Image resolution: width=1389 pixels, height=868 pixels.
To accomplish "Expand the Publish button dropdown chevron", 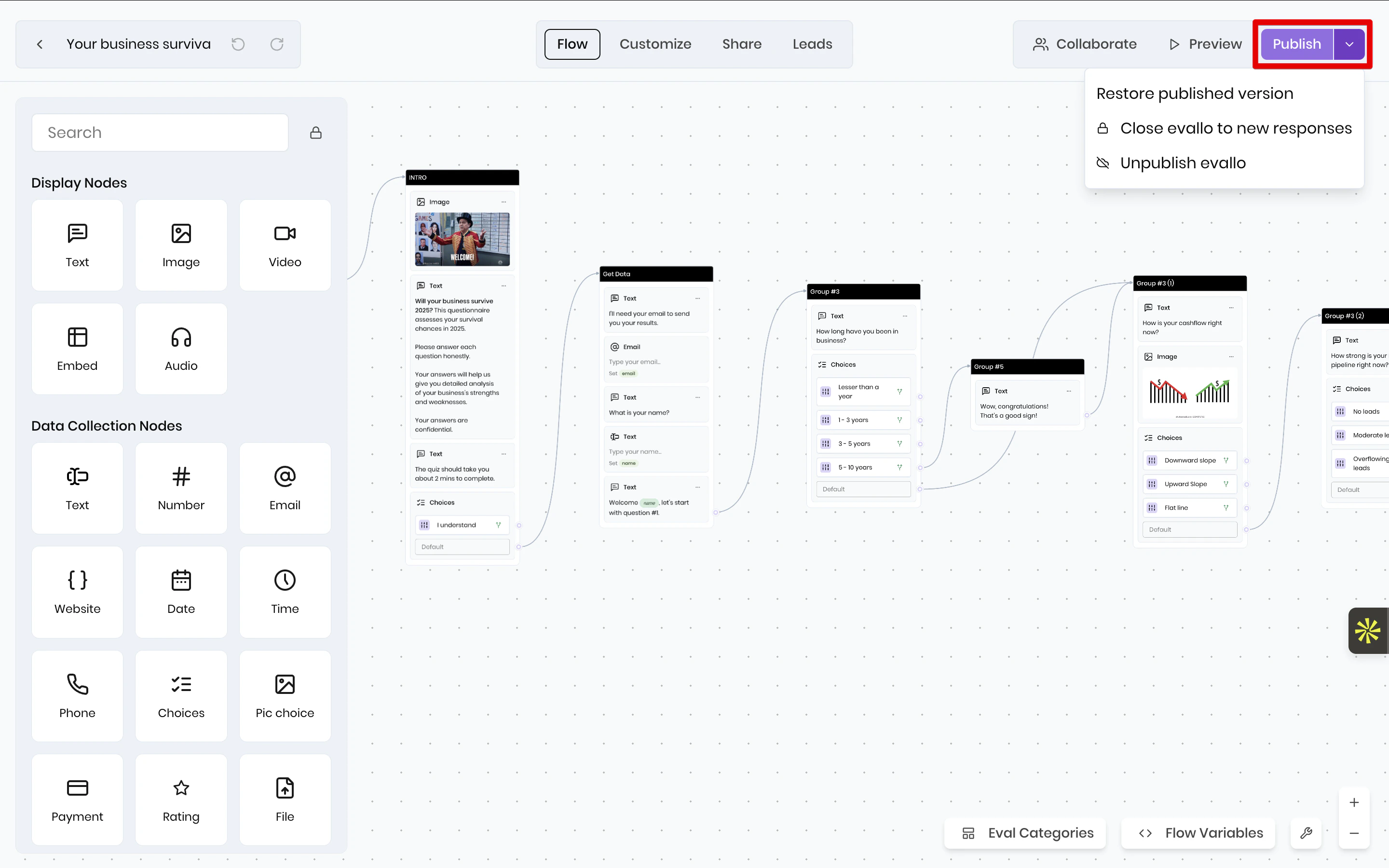I will [1350, 43].
